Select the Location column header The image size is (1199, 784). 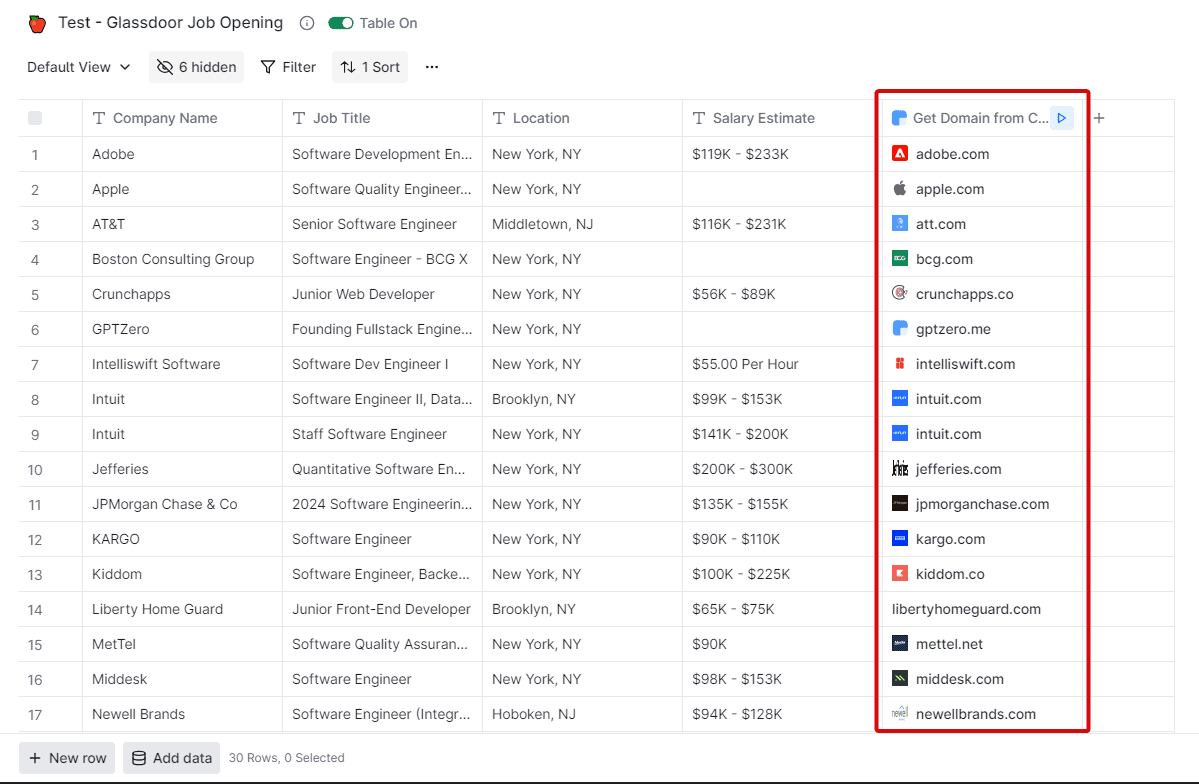click(x=583, y=118)
